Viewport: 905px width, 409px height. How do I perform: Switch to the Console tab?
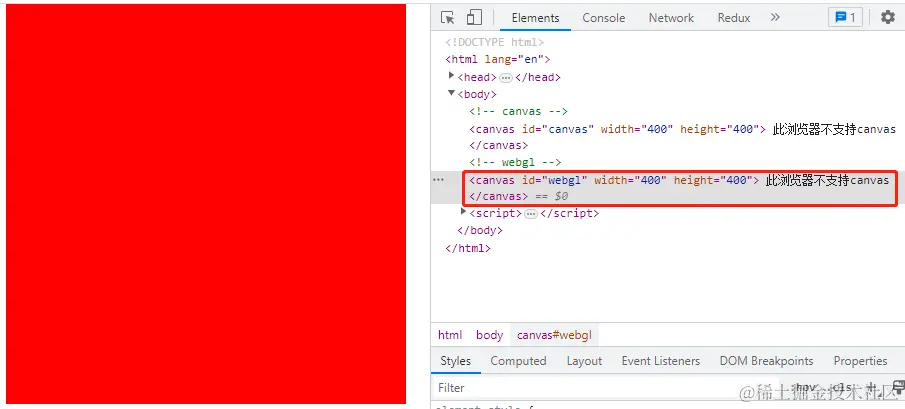coord(603,18)
